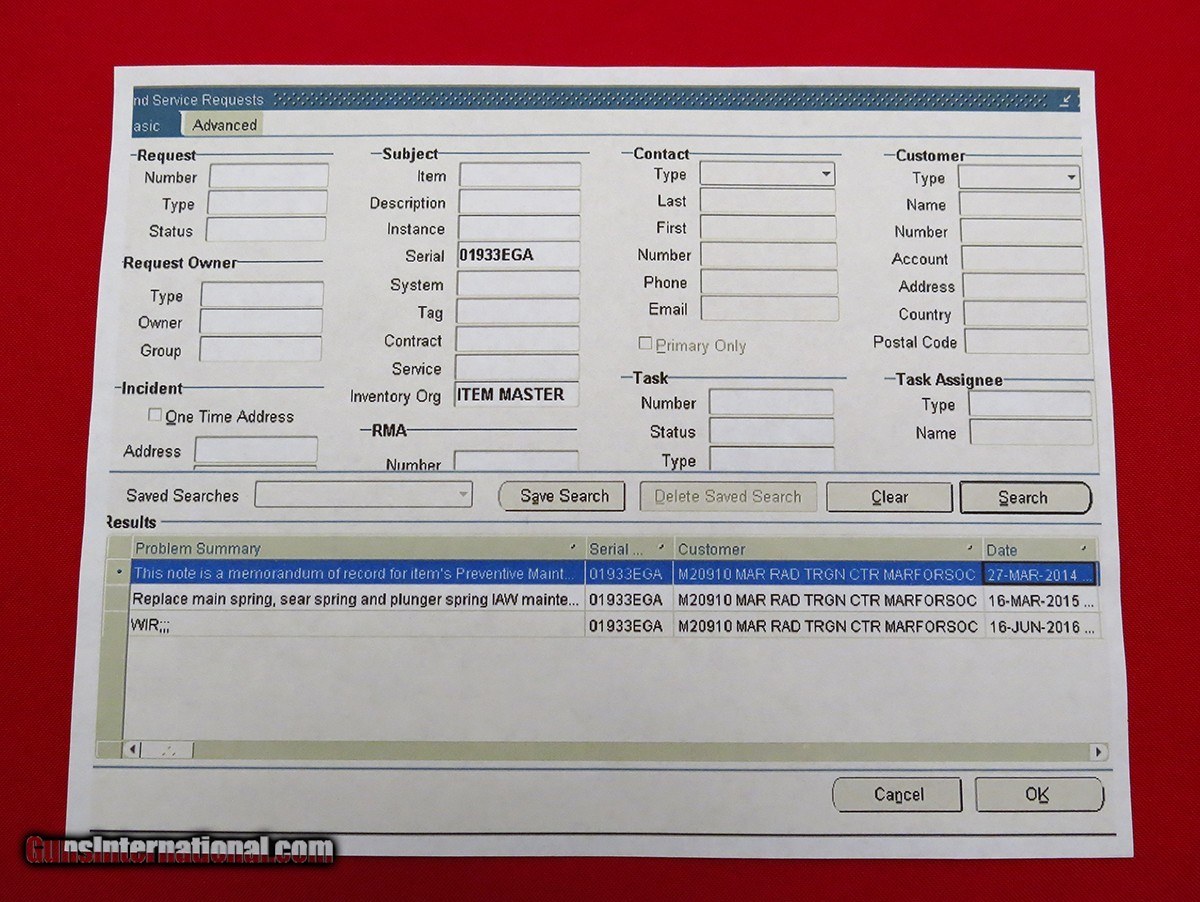Click the Customer Number input field
This screenshot has width=1200, height=902.
[1022, 232]
